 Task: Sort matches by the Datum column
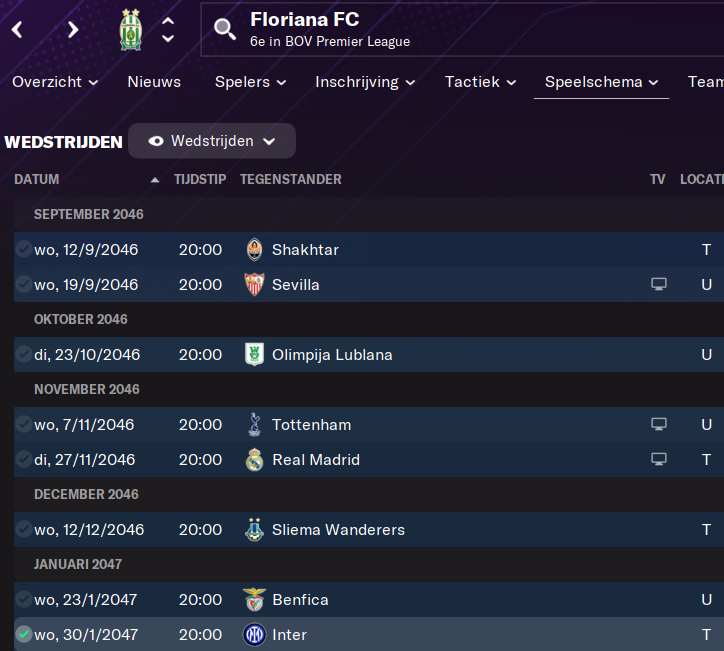pyautogui.click(x=37, y=180)
